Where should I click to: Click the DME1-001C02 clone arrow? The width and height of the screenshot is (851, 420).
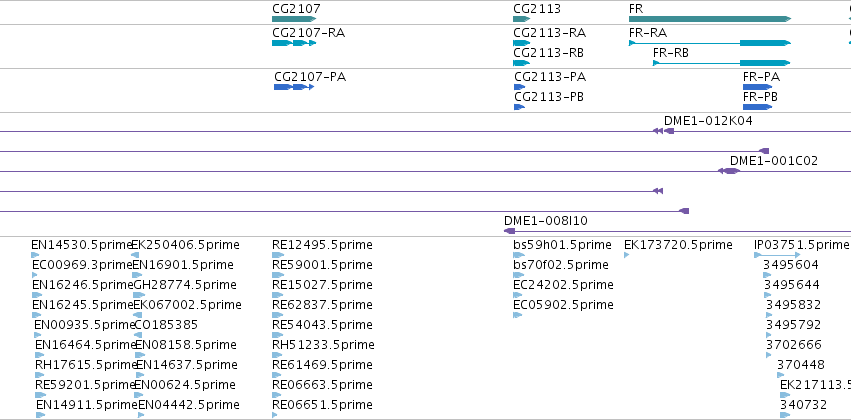point(728,171)
